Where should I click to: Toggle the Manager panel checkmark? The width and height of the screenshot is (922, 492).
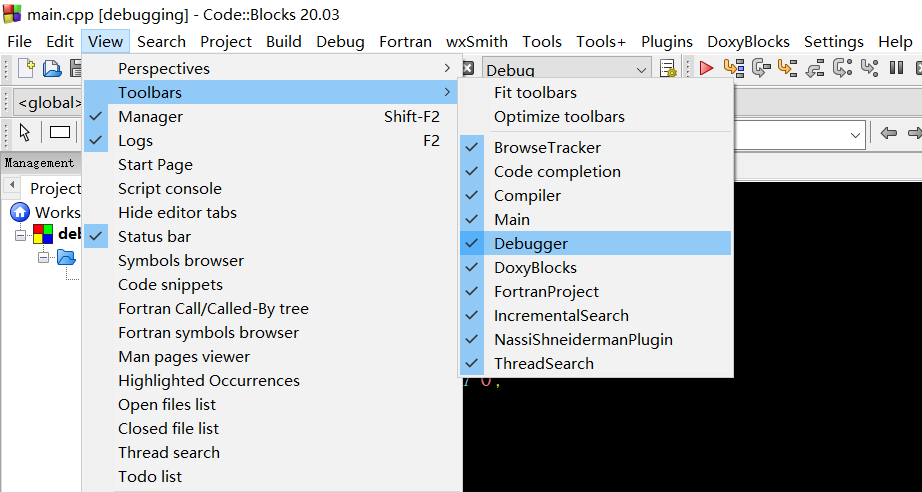tap(96, 116)
